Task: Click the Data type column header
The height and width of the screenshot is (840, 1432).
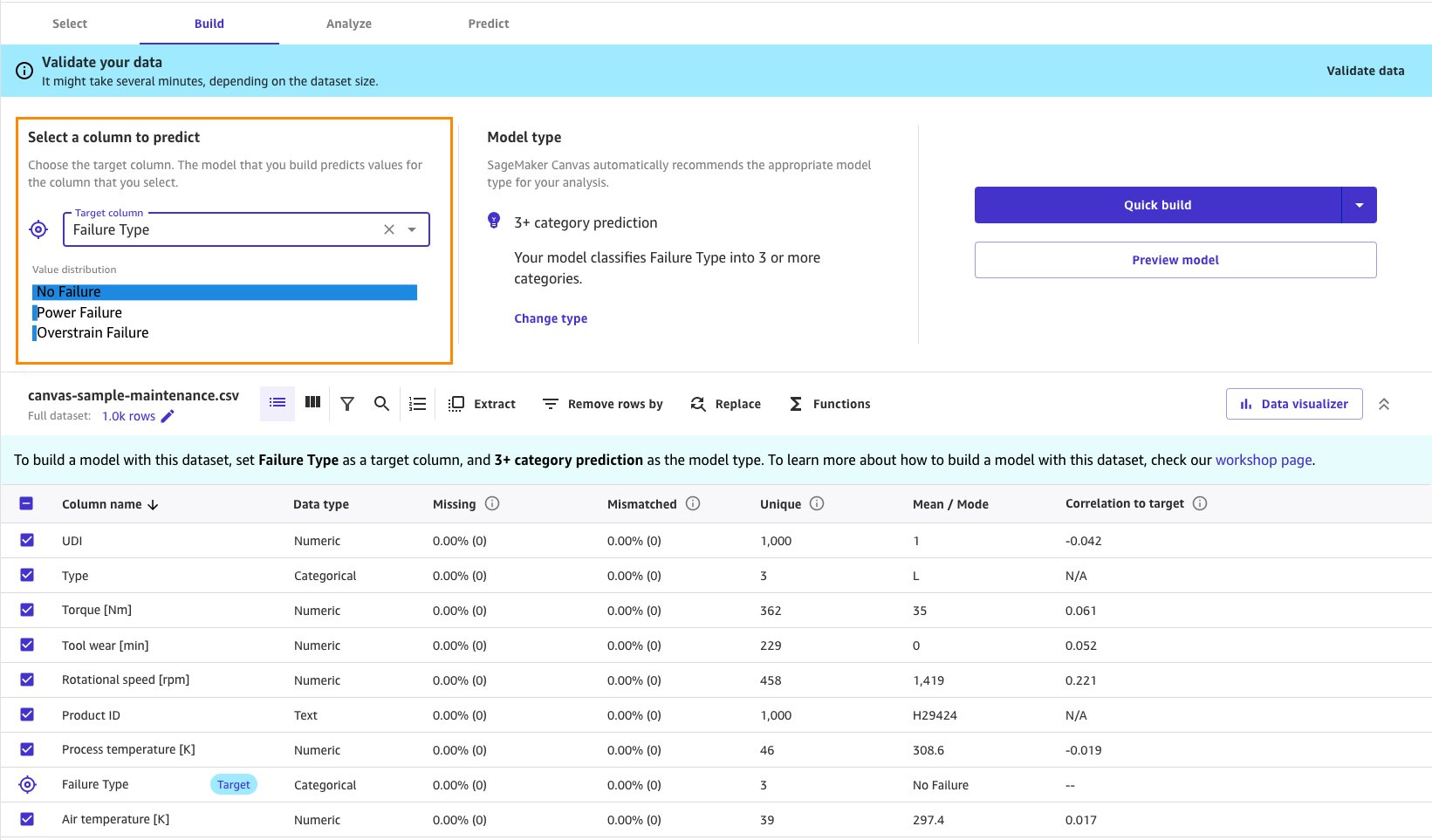Action: click(321, 504)
